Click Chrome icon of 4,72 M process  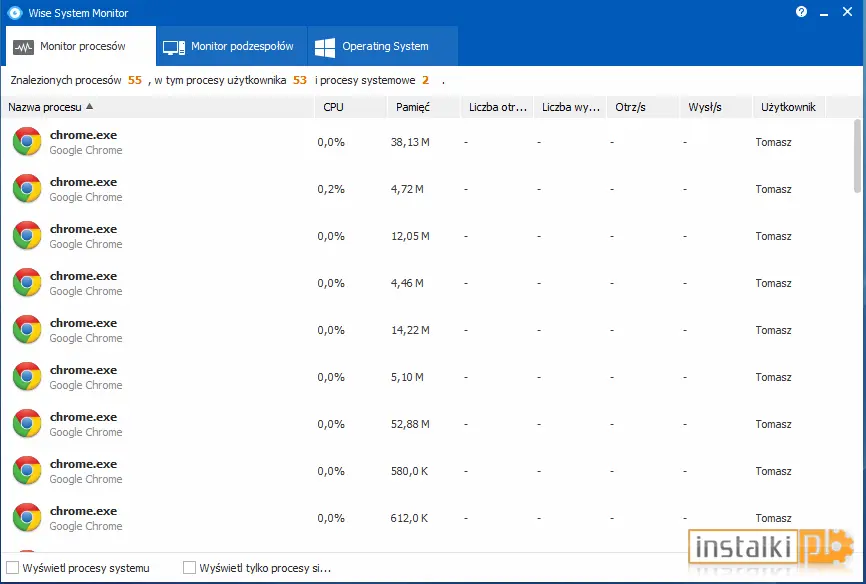coord(27,188)
